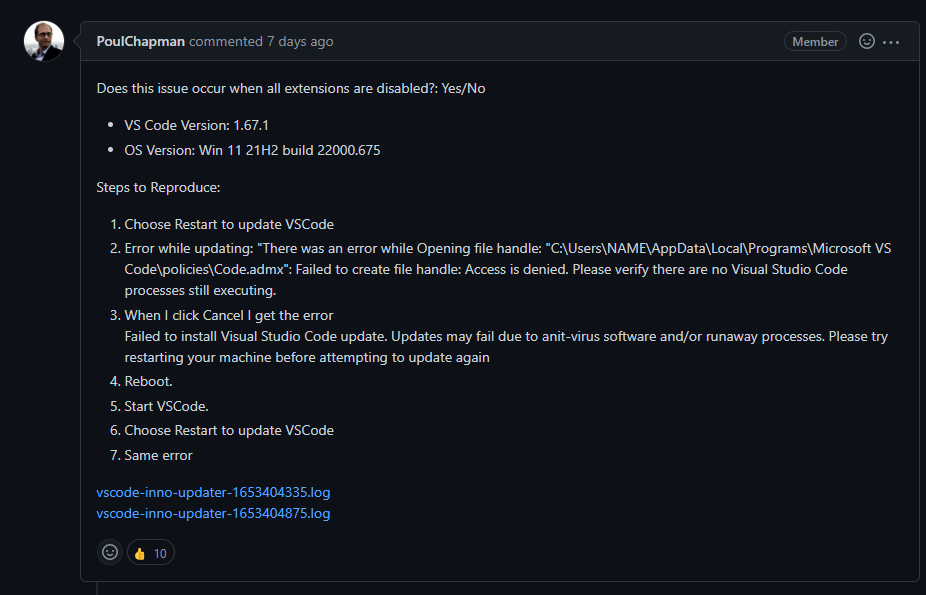
Task: Click the 'Start VSCode.' step item
Action: 167,406
